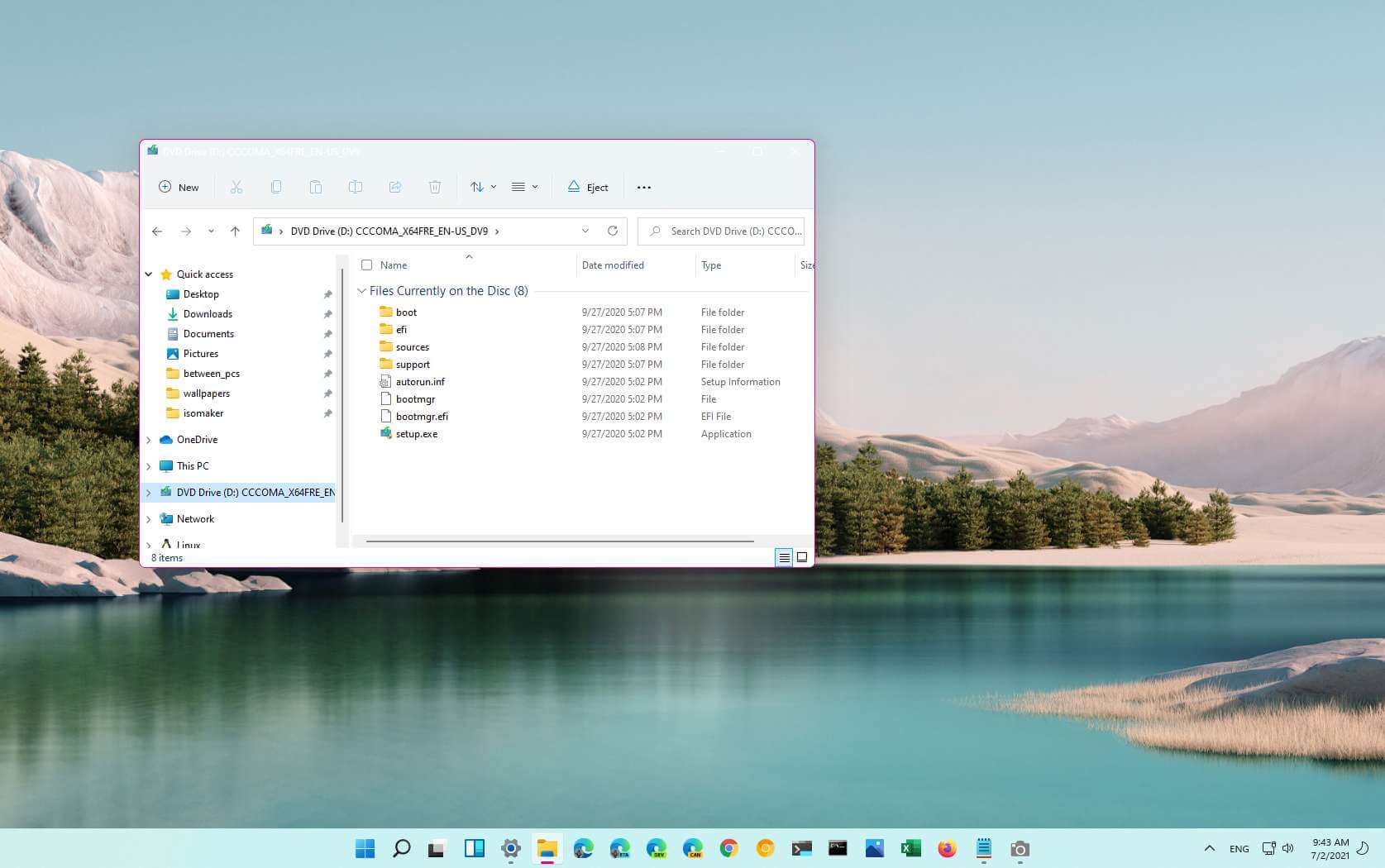Share using the Share toolbar icon

[395, 187]
